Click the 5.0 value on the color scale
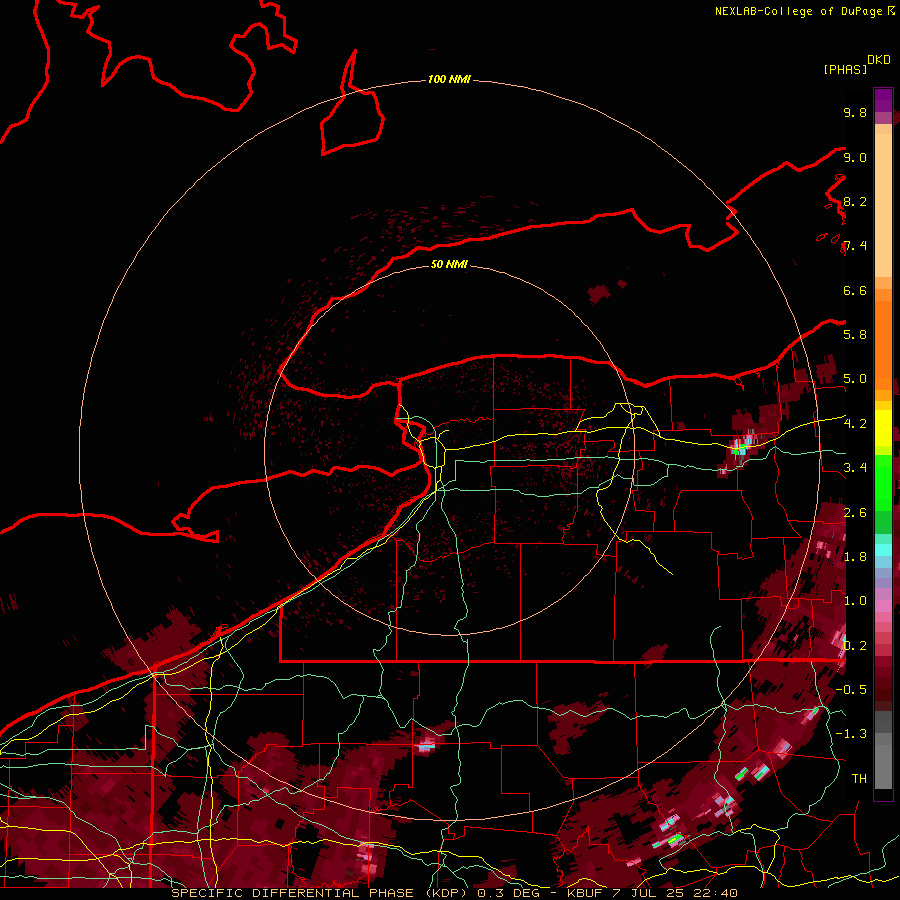 click(x=855, y=379)
